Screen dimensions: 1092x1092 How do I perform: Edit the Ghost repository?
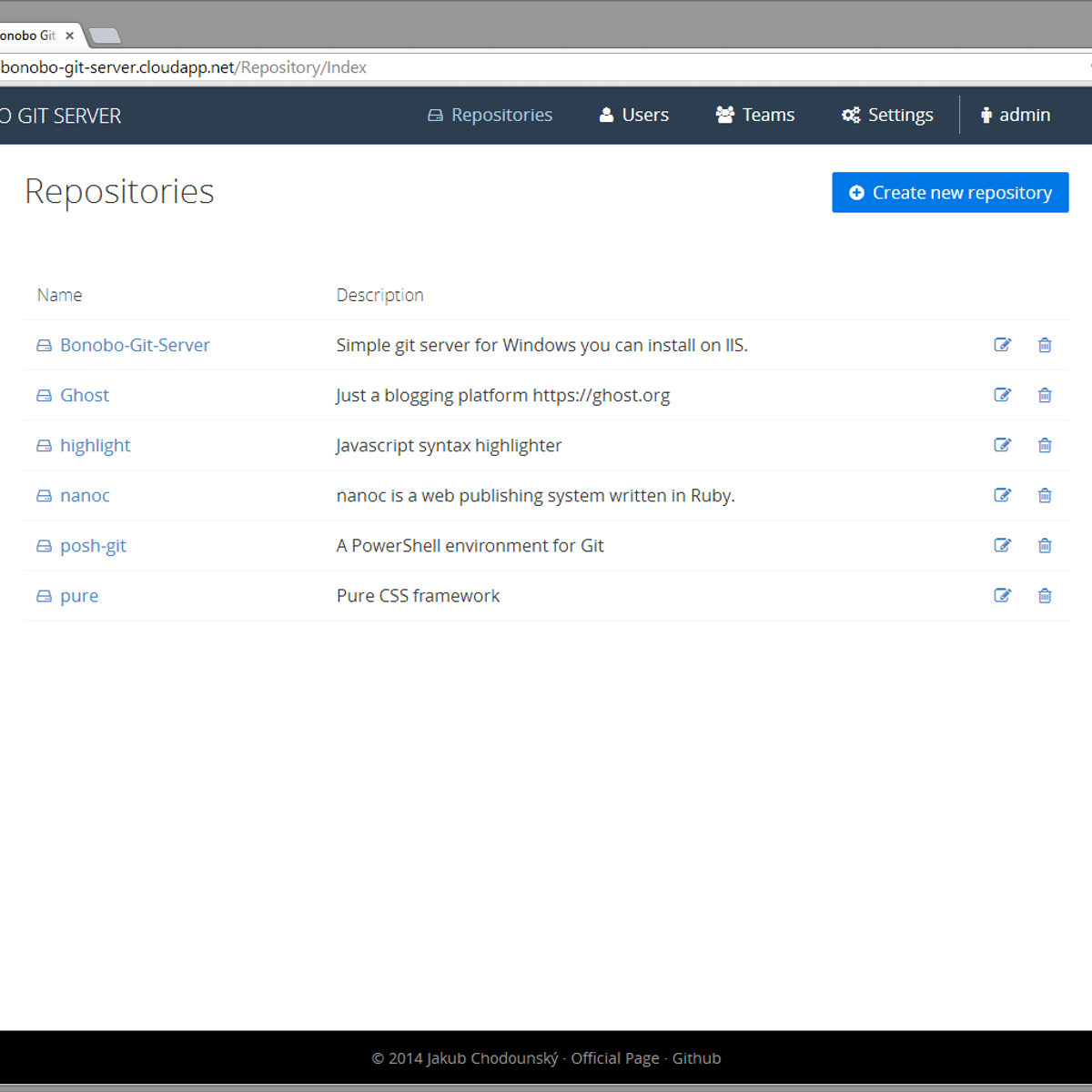pos(1002,395)
